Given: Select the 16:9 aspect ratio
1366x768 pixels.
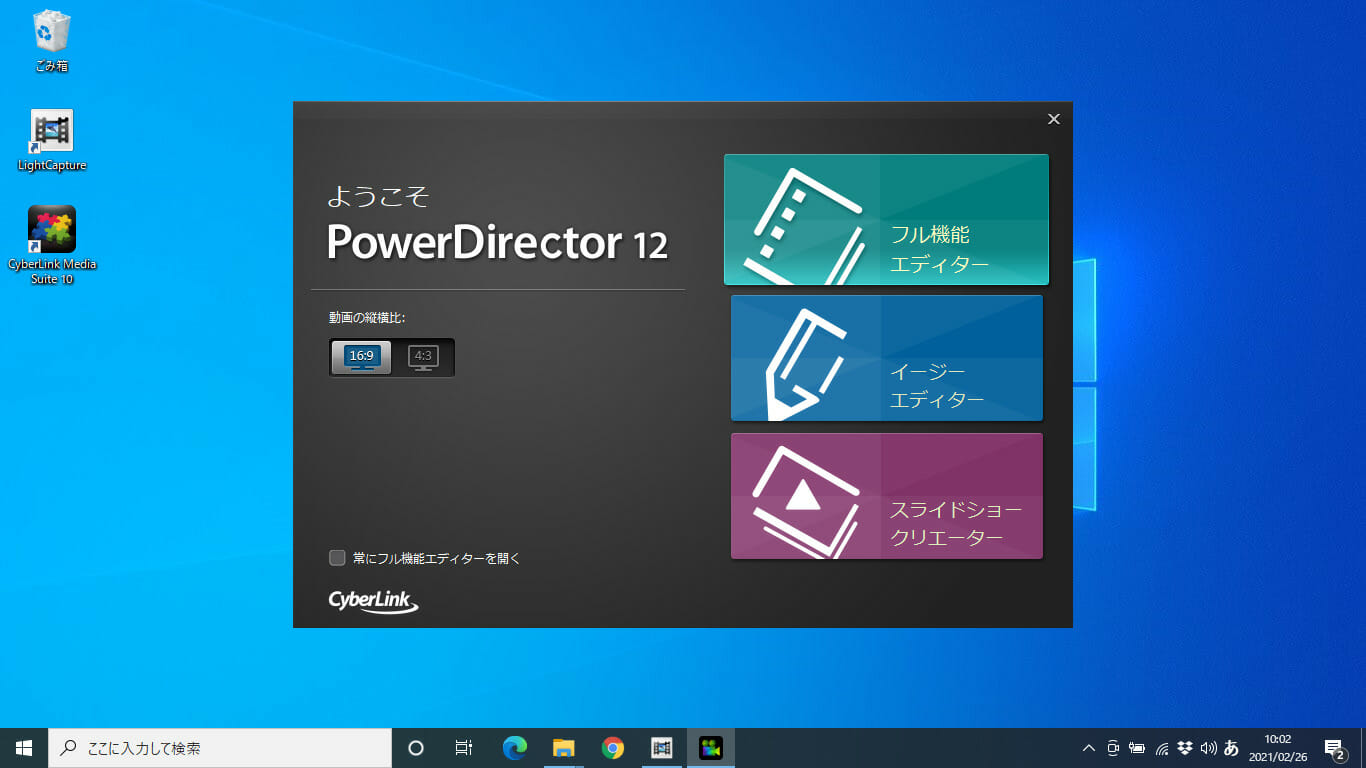Looking at the screenshot, I should pos(361,357).
